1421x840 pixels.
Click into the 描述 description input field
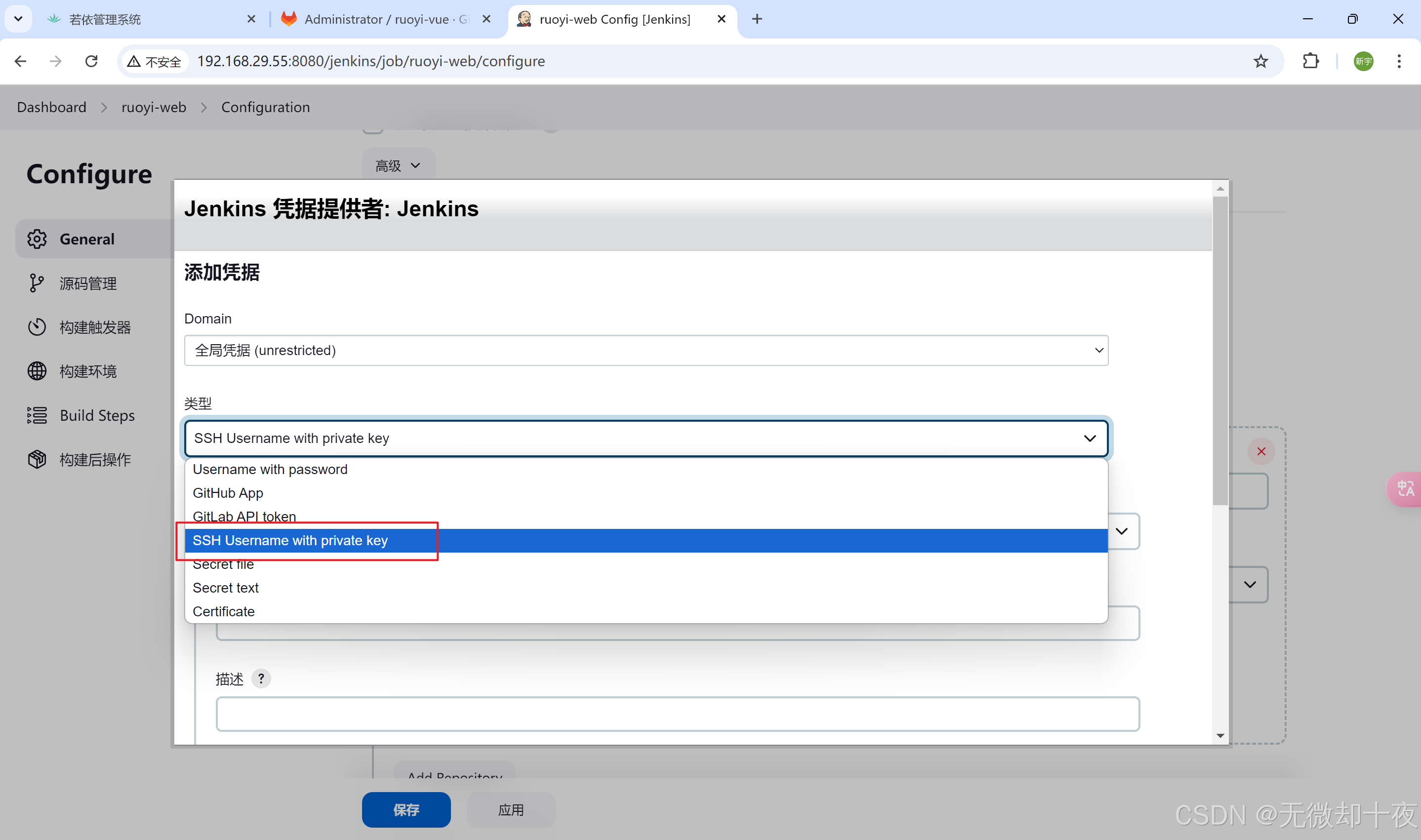coord(677,714)
